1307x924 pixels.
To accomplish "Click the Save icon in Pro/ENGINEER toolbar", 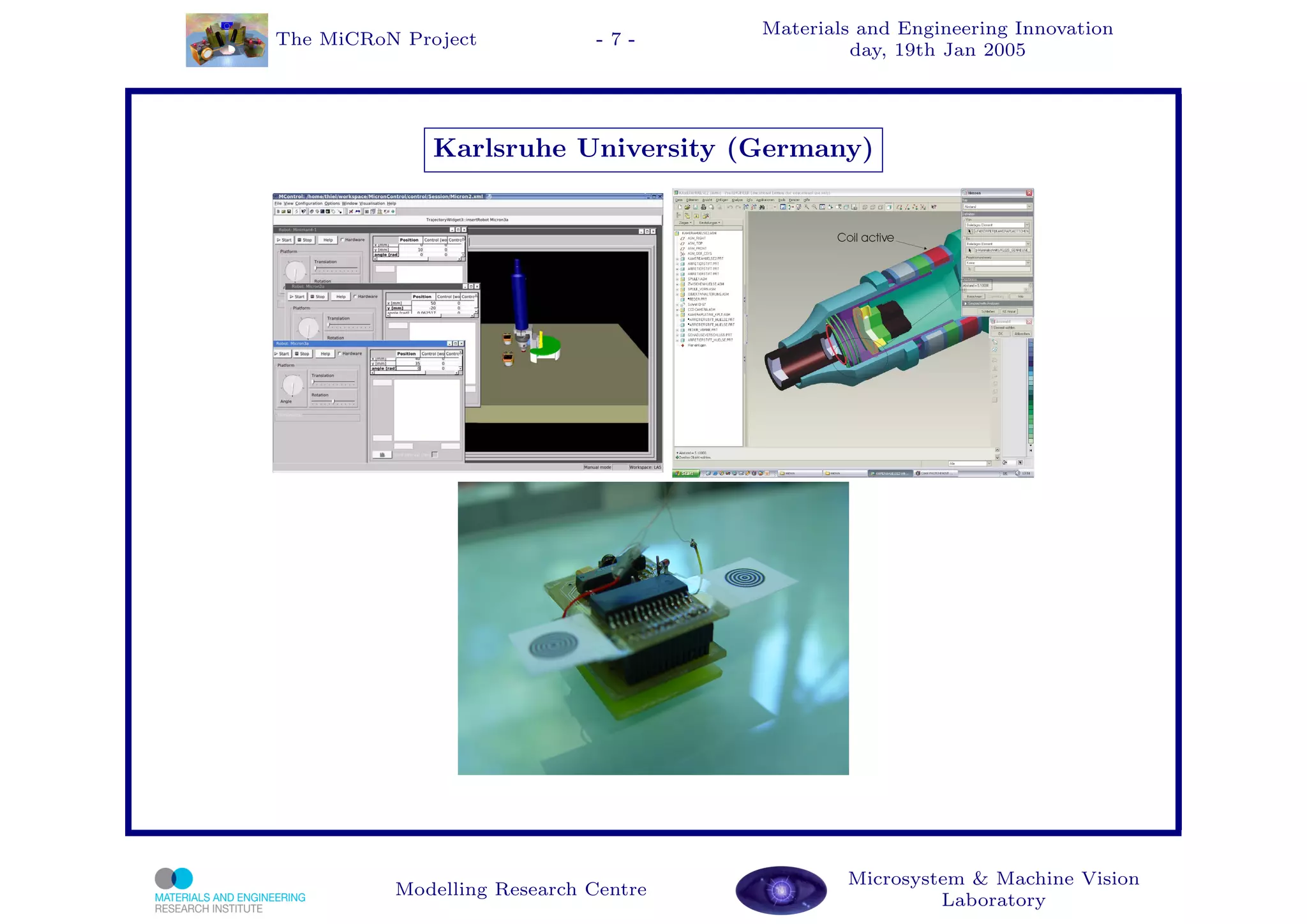I will click(x=695, y=207).
